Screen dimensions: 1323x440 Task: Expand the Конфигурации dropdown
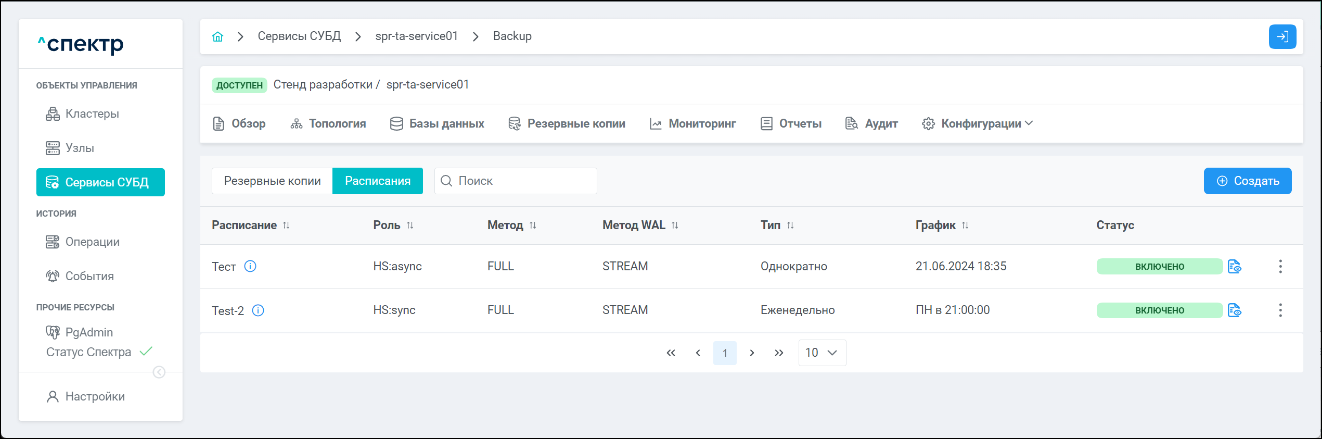click(977, 124)
